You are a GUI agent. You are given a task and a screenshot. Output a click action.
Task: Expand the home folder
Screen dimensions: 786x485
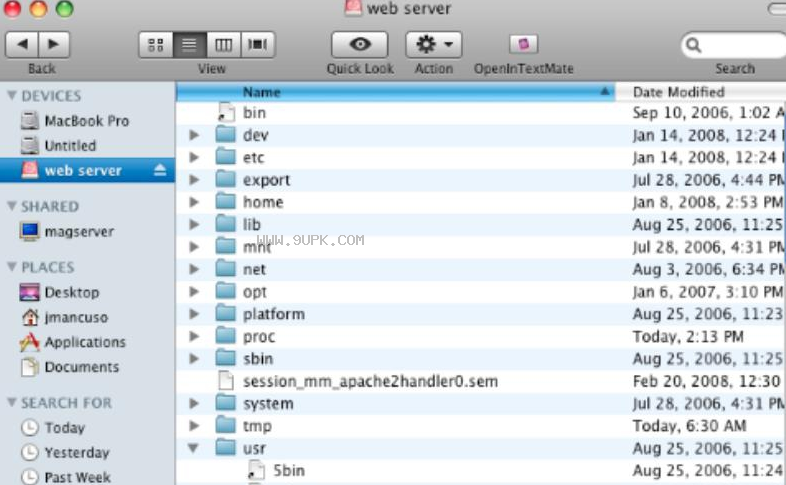[x=194, y=202]
